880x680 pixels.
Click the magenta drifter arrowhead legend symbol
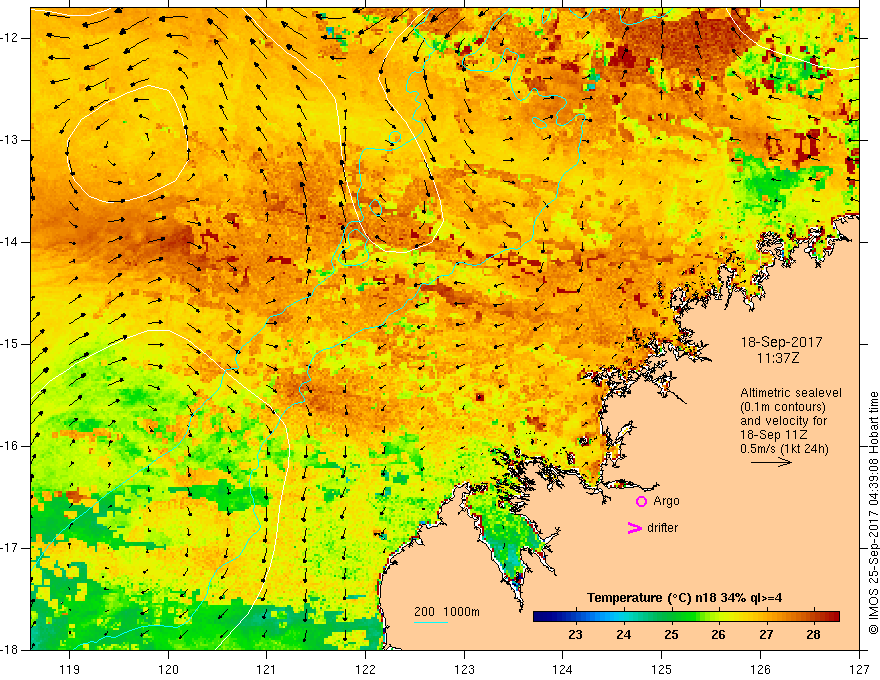click(x=635, y=528)
